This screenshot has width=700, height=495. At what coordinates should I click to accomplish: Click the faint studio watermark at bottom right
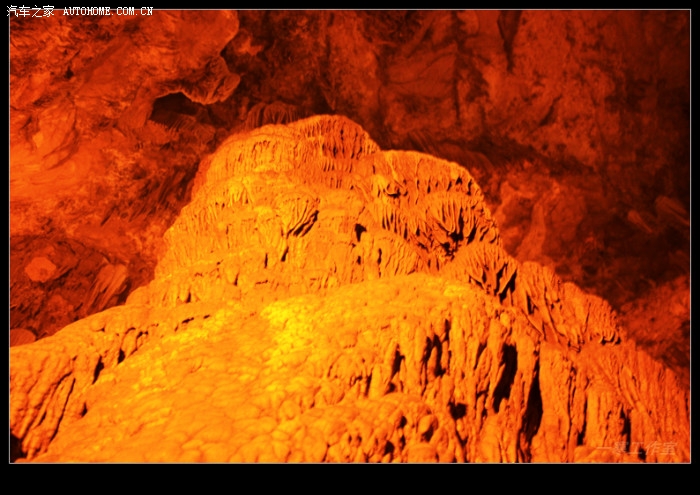[x=635, y=449]
